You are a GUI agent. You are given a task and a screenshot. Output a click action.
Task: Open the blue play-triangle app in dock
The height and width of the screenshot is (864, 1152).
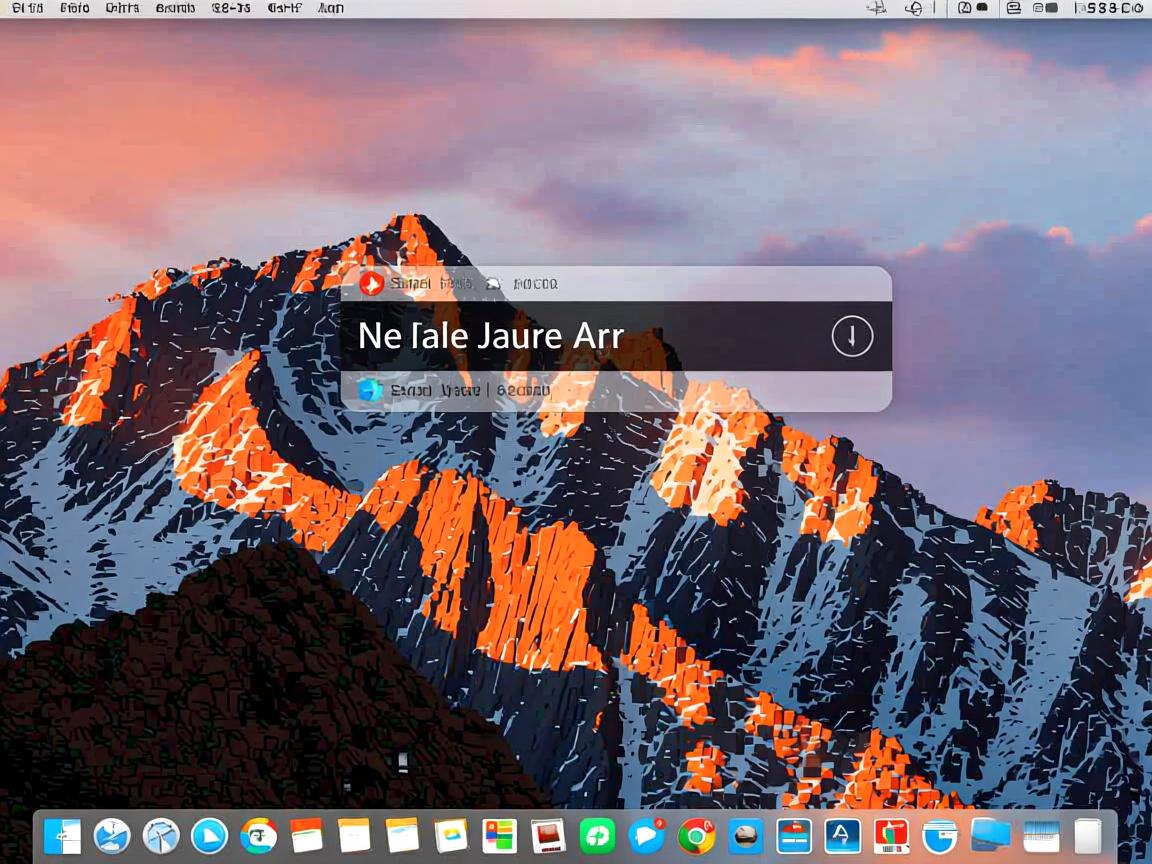(209, 836)
